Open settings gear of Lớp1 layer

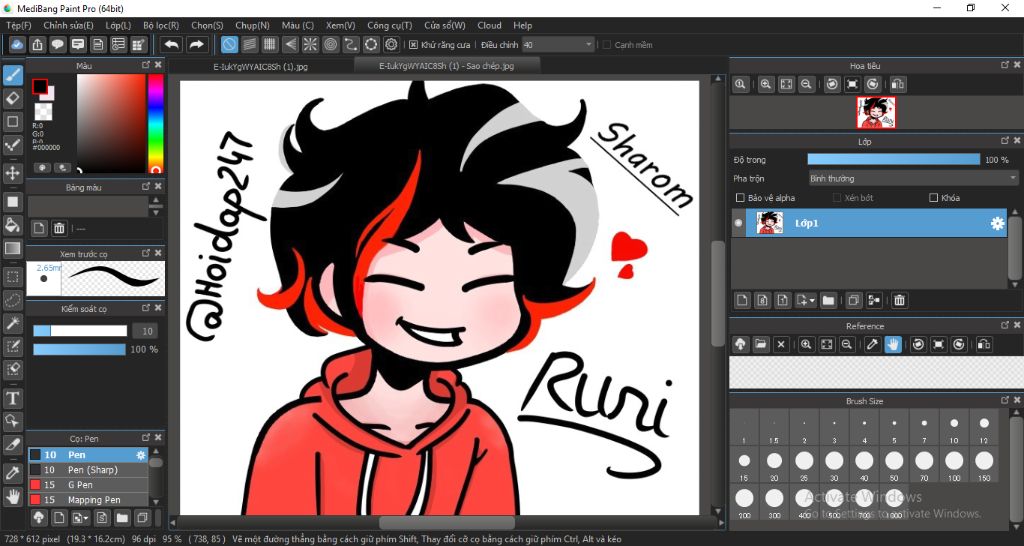997,223
